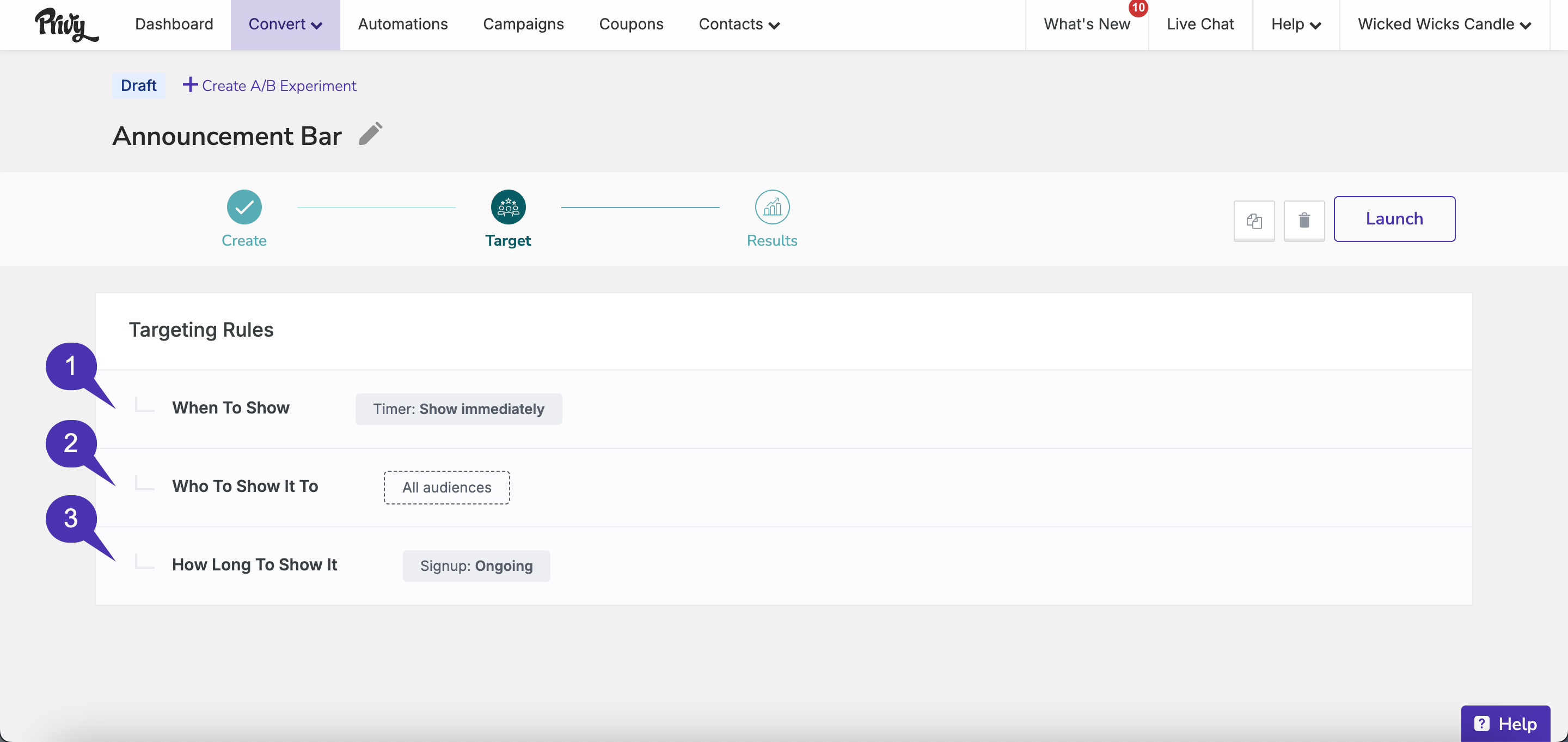Screen dimensions: 1568x742
Task: Click the All audiences box
Action: pyautogui.click(x=447, y=488)
